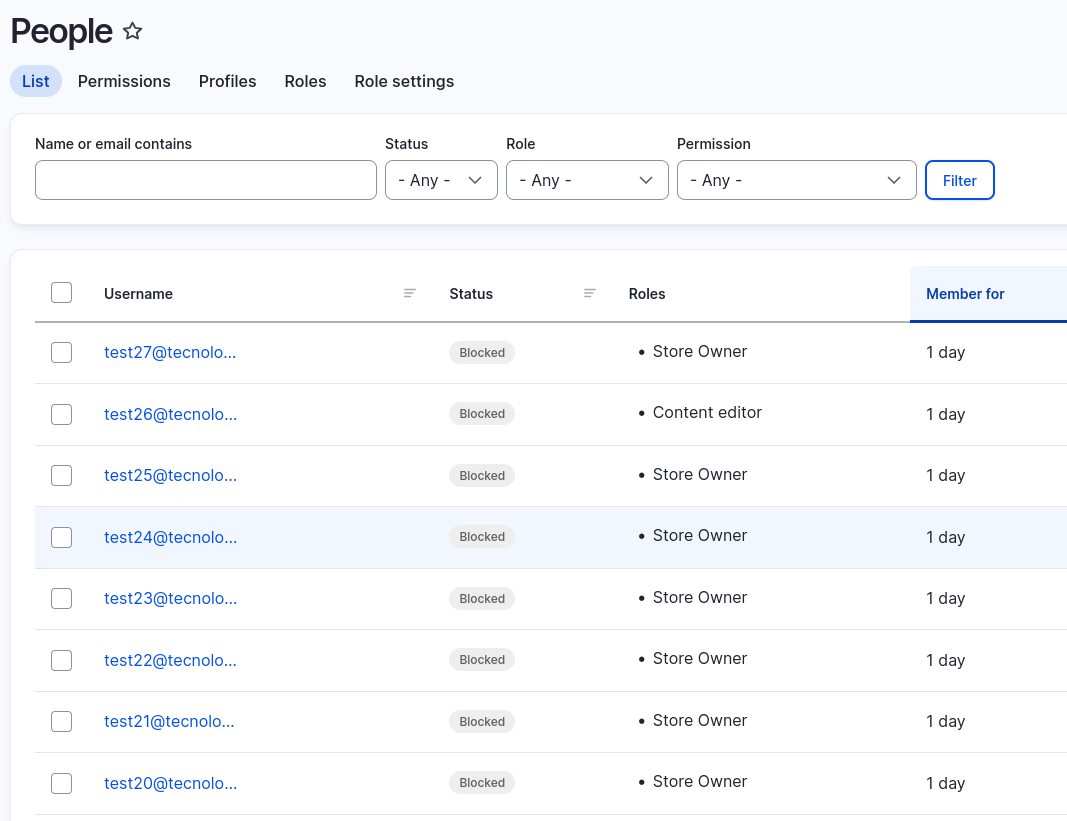Image resolution: width=1067 pixels, height=821 pixels.
Task: Select the checkbox next to test24 user
Action: click(62, 537)
